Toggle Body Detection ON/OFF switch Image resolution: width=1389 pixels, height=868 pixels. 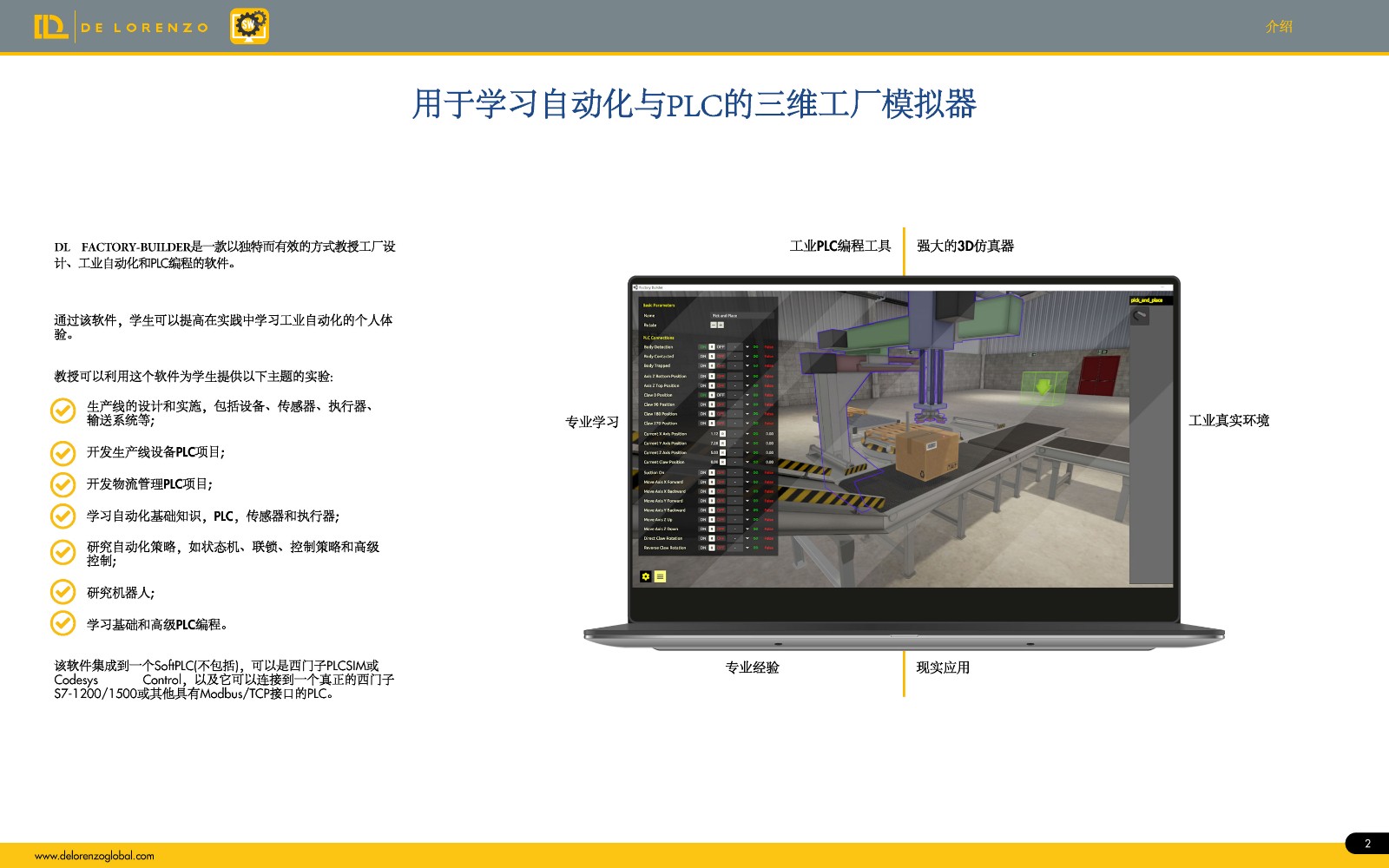point(712,347)
